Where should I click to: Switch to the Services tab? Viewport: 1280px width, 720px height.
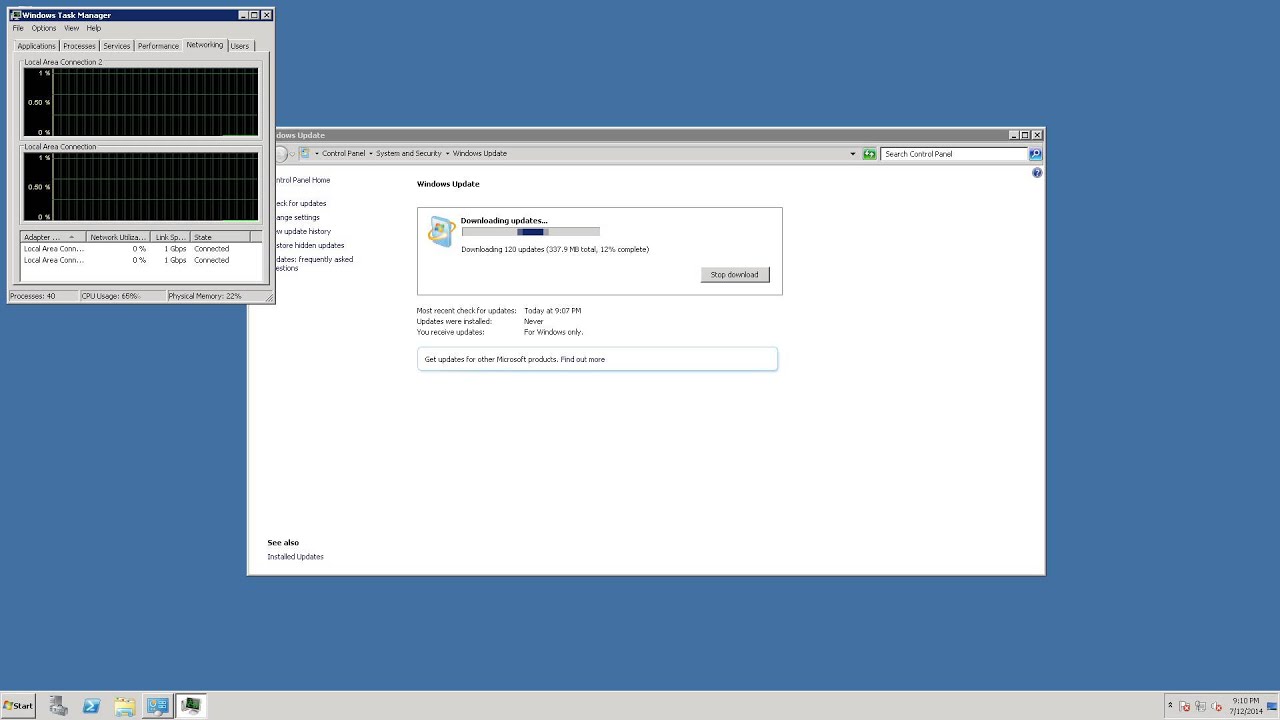[117, 46]
